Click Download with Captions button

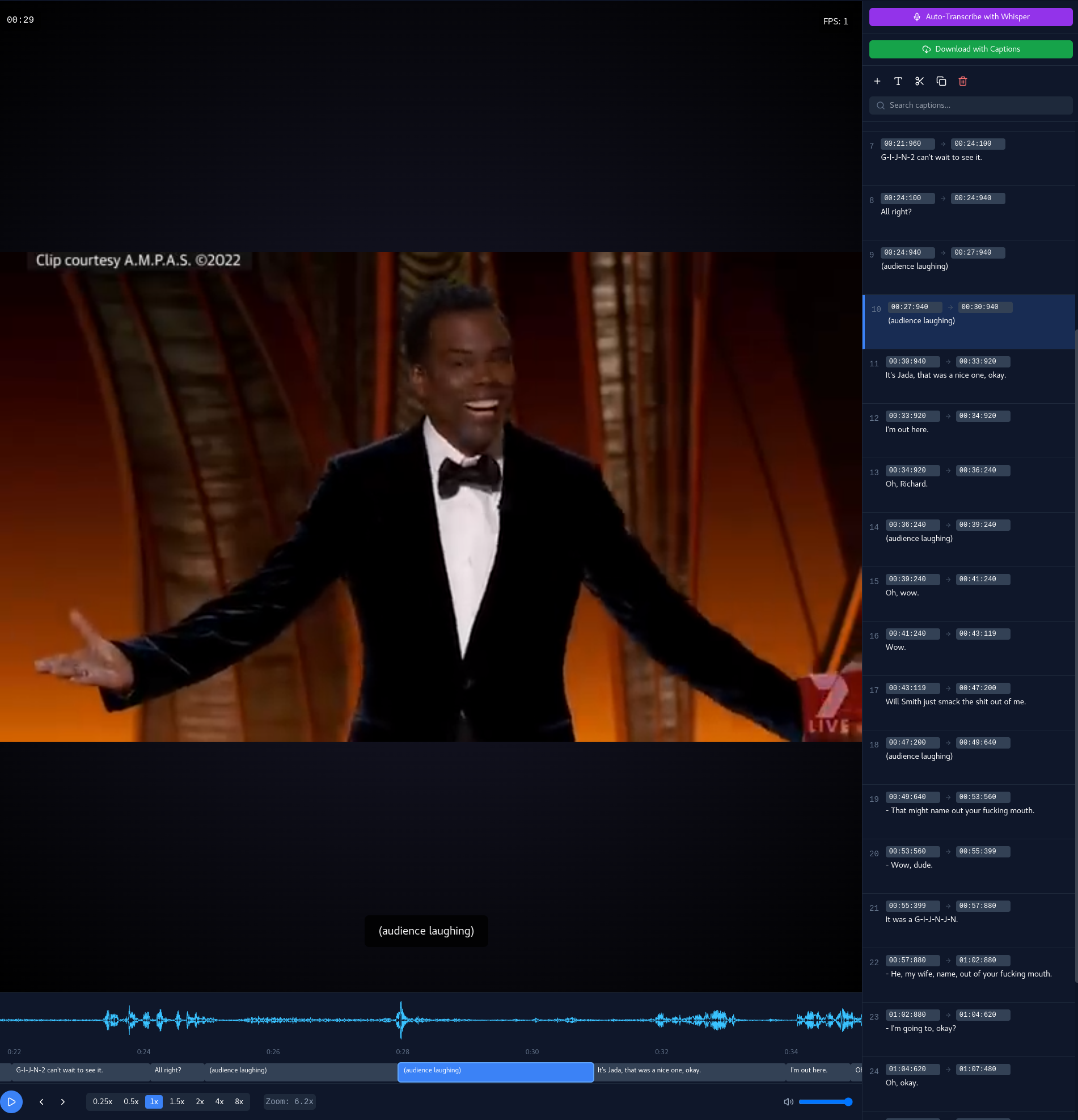(970, 49)
